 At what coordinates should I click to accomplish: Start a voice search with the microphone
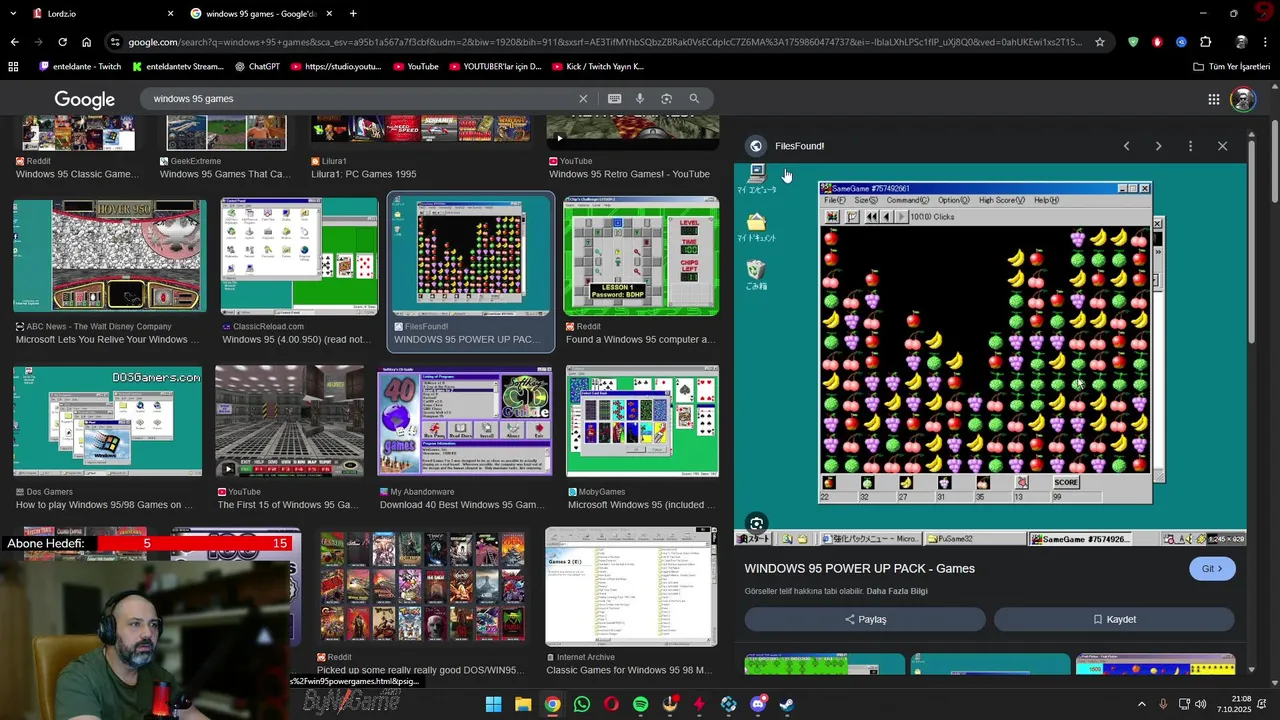[x=639, y=99]
